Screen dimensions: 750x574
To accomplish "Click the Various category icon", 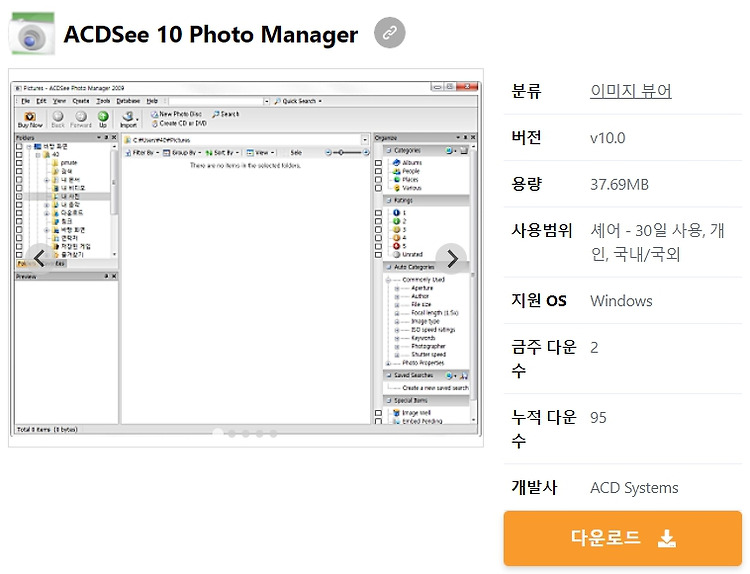I will (396, 188).
